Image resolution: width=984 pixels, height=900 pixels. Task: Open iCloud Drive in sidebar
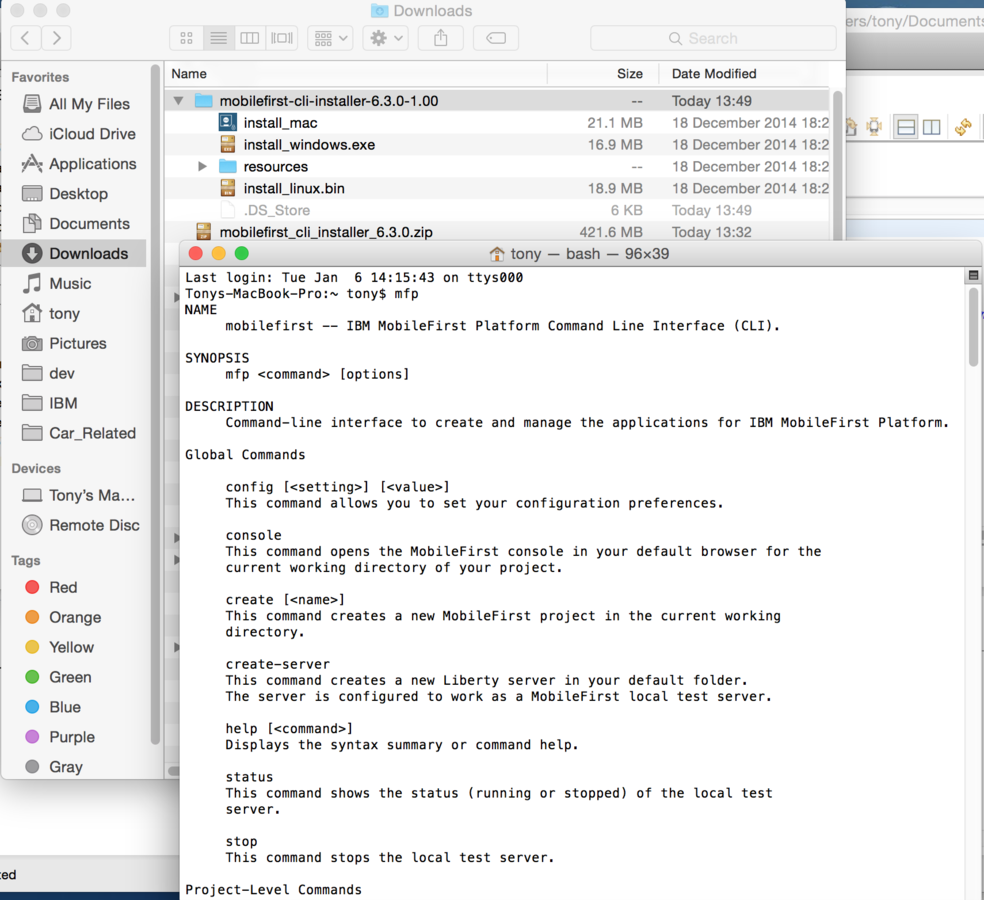tap(78, 134)
